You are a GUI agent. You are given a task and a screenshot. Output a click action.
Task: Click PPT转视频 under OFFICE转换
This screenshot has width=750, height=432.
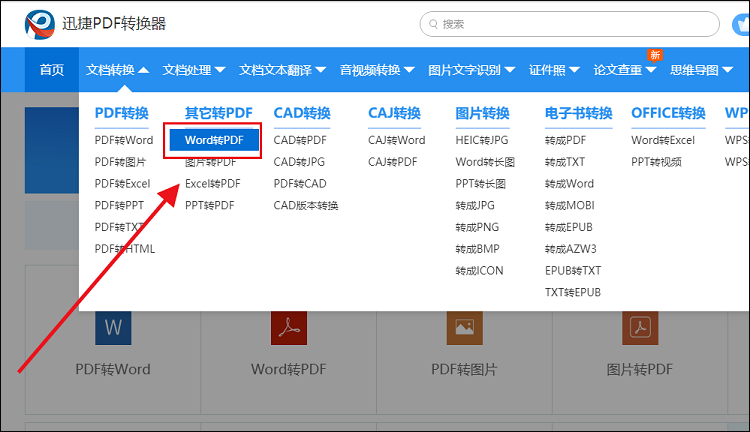(656, 162)
